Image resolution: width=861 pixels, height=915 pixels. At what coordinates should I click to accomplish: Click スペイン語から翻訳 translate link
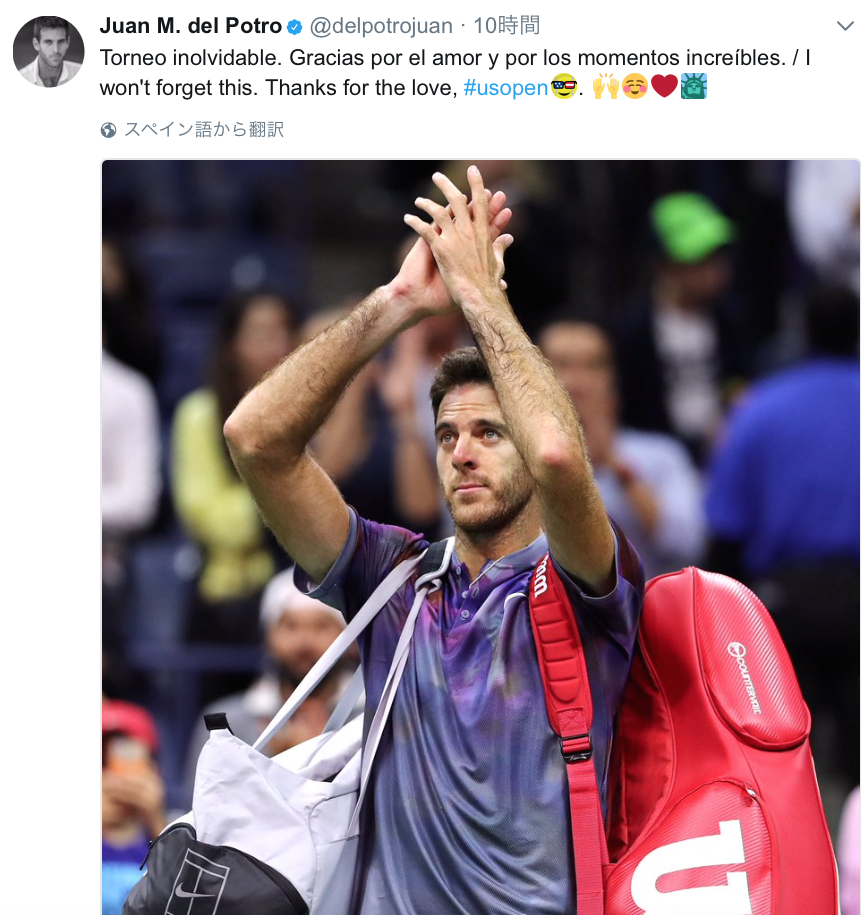point(204,130)
